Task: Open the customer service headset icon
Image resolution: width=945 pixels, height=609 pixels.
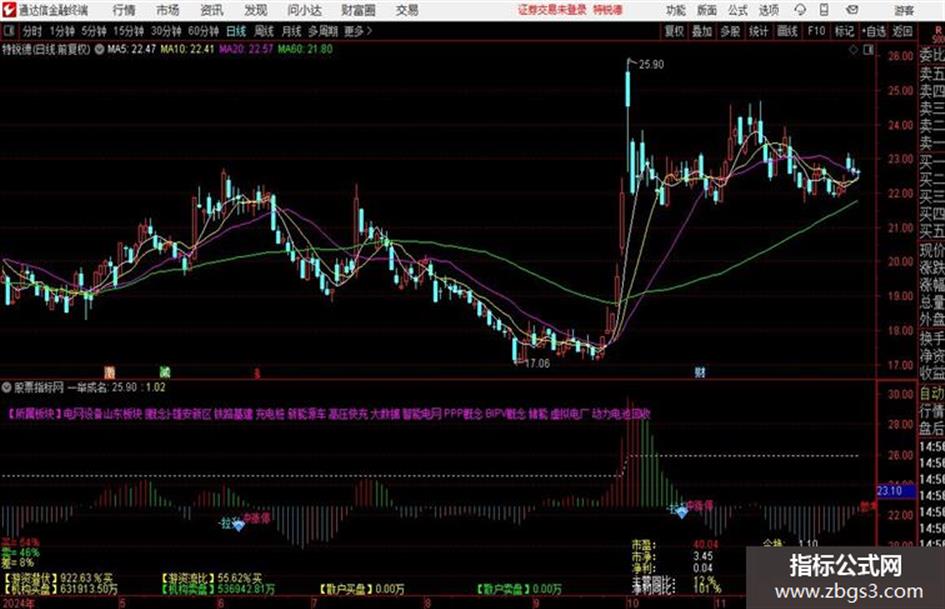Action: (800, 10)
